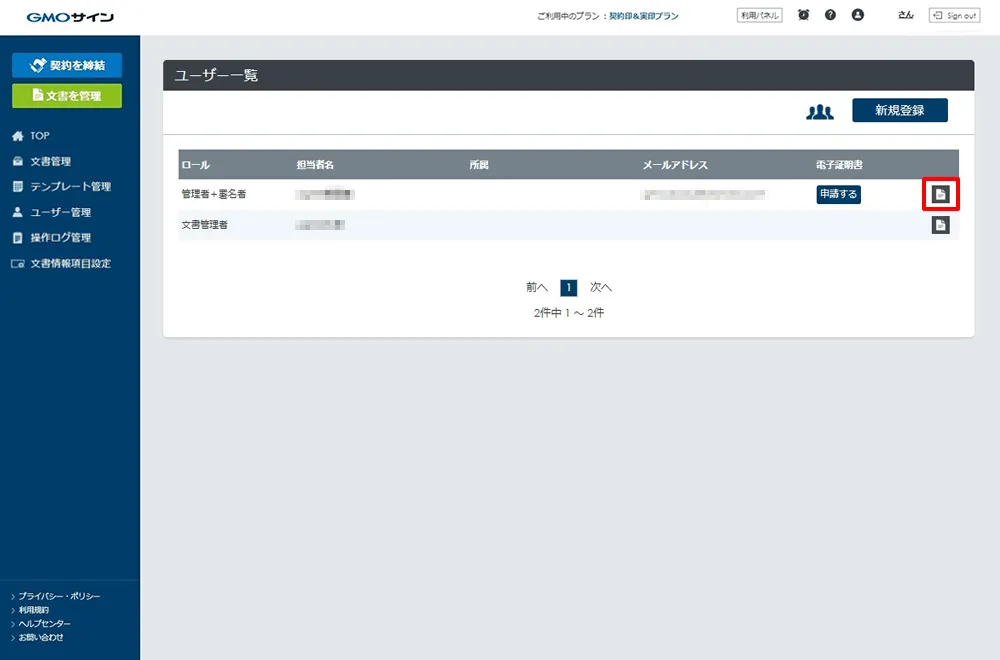The image size is (1000, 660).
Task: Click the user account avatar icon
Action: (x=857, y=16)
